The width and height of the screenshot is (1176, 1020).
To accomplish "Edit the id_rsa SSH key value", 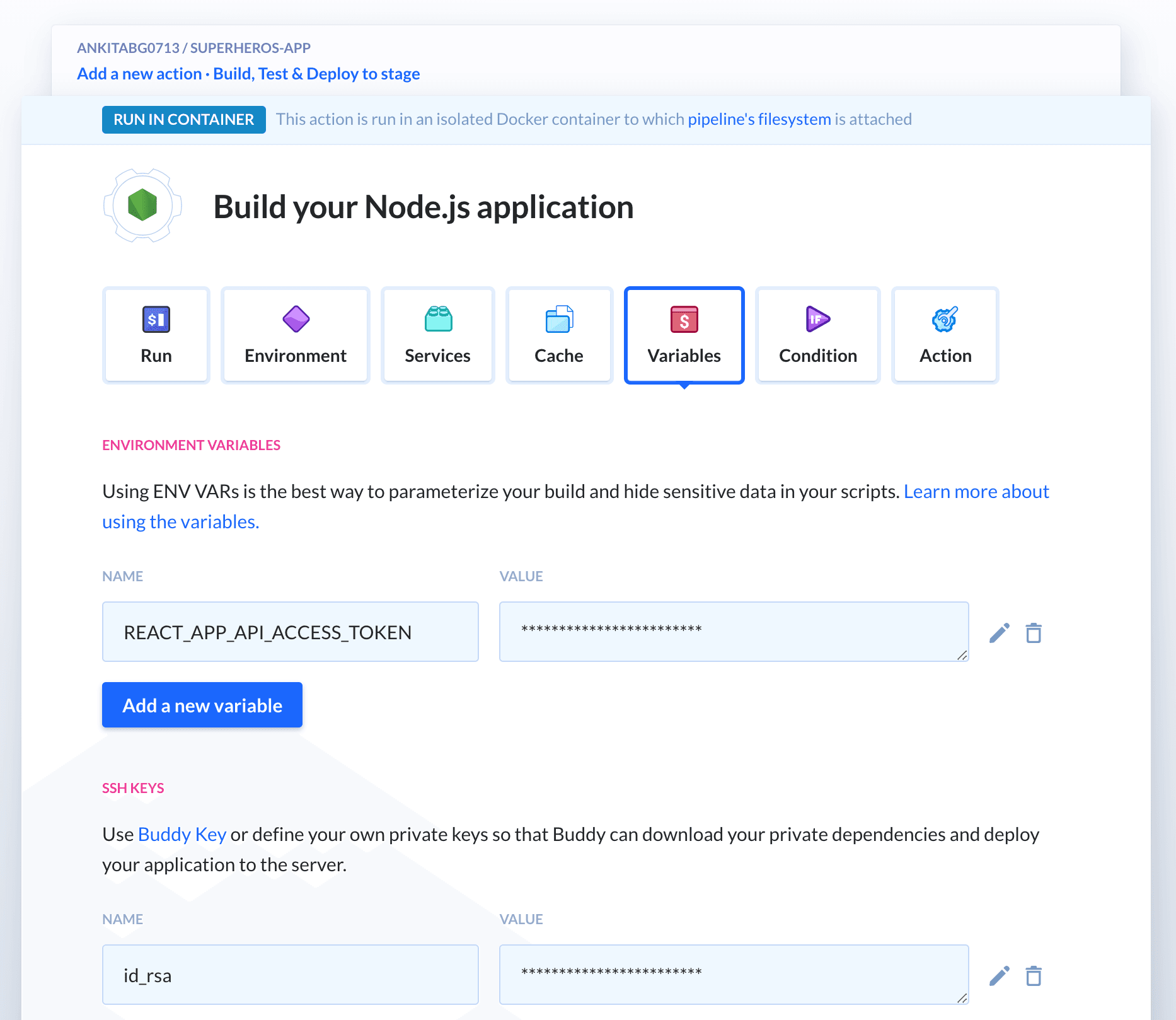I will click(x=999, y=975).
